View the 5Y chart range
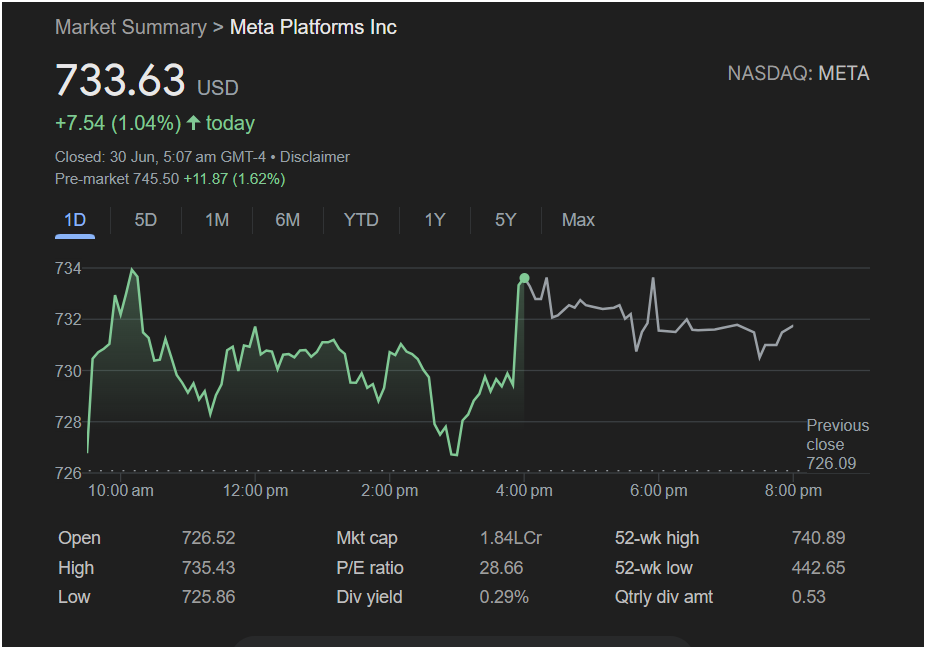926x649 pixels. 506,220
